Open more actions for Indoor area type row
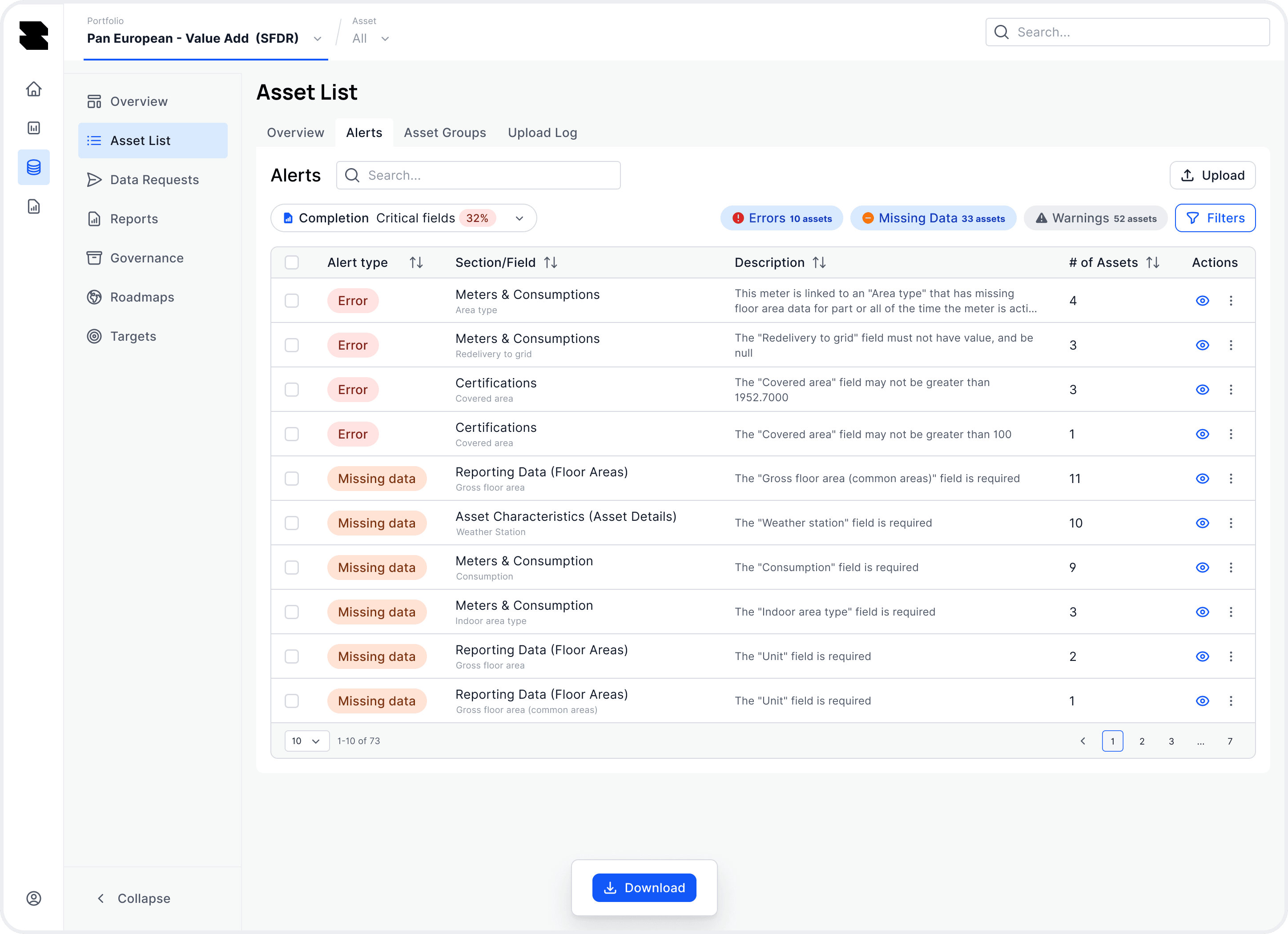The height and width of the screenshot is (934, 1288). [x=1231, y=612]
